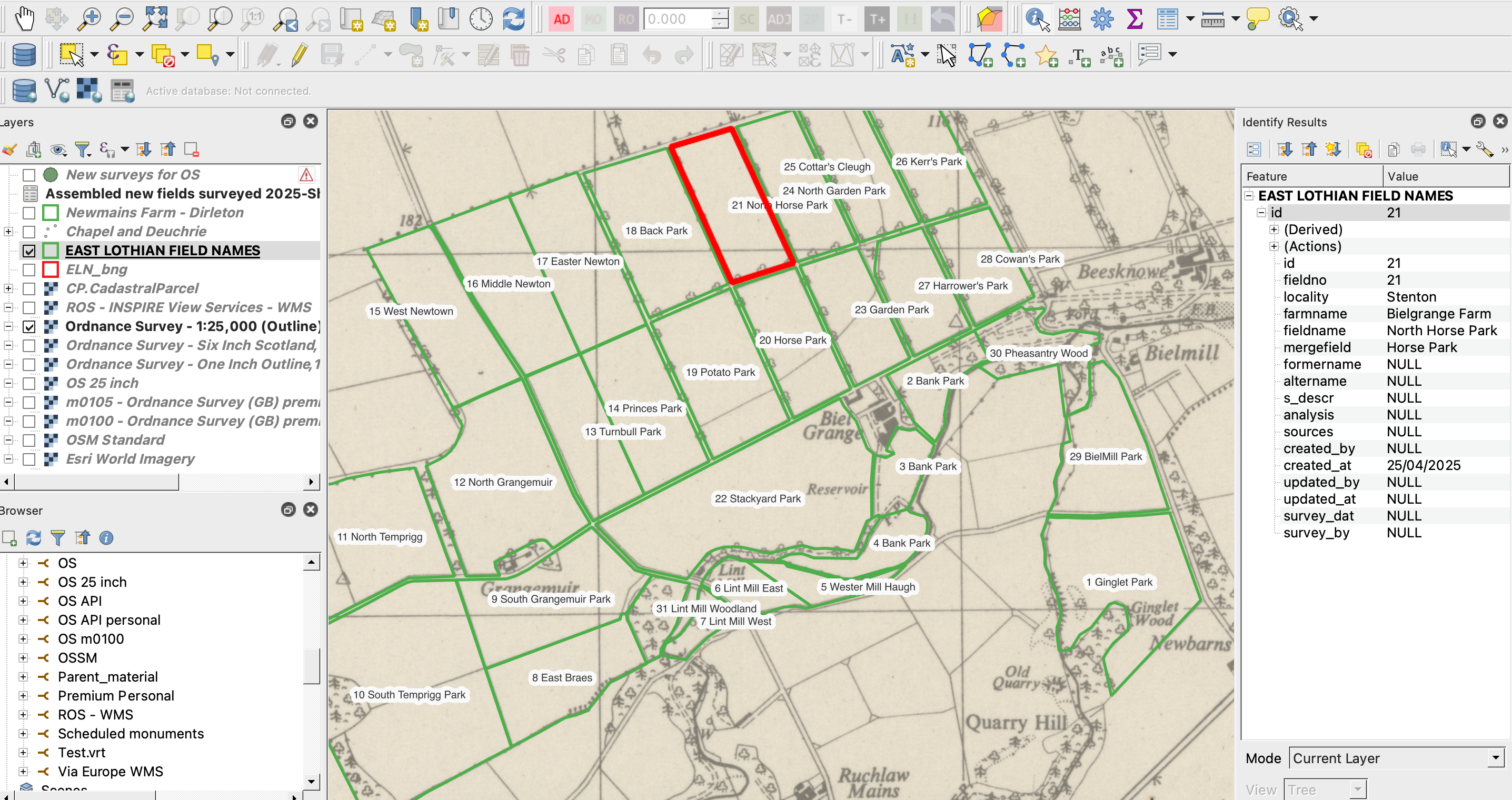Uncheck the EAST LOTHIAN FIELD NAMES layer
This screenshot has height=800, width=1512.
click(x=29, y=251)
